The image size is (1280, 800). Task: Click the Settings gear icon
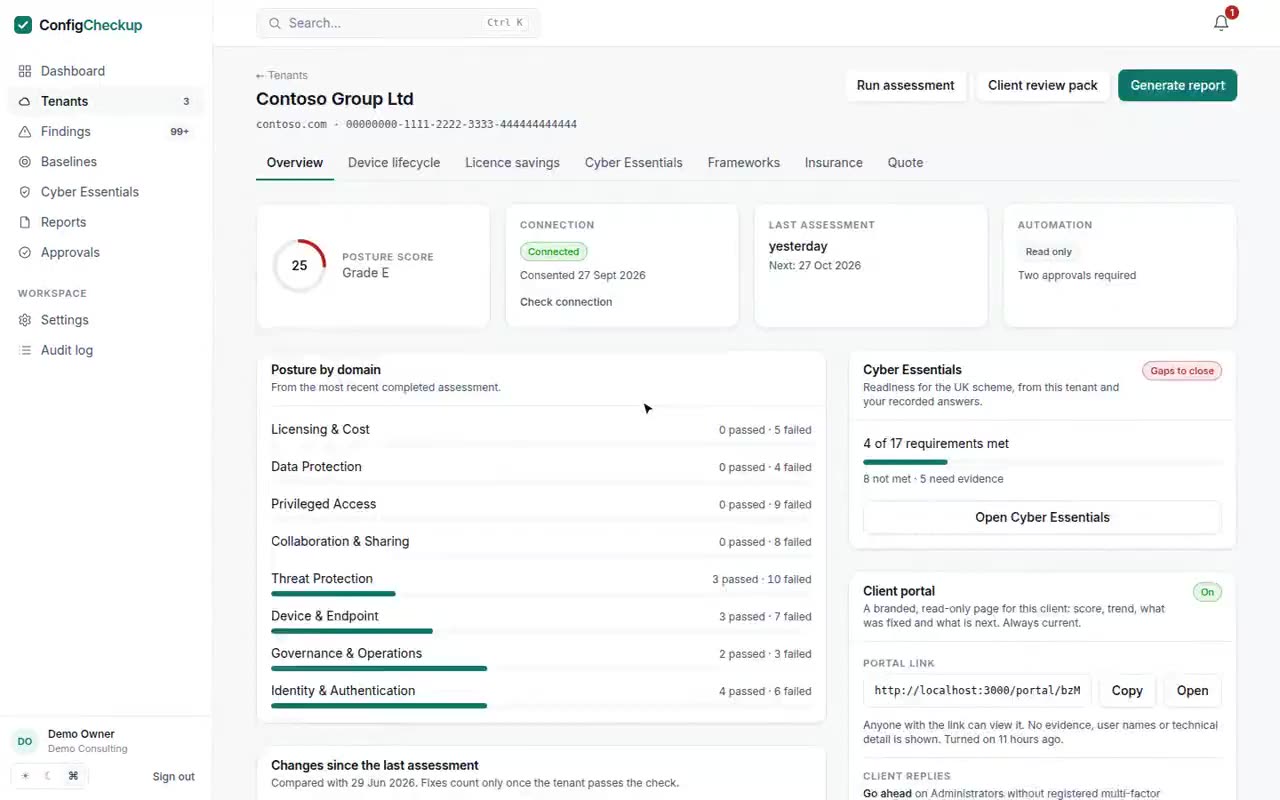point(25,320)
